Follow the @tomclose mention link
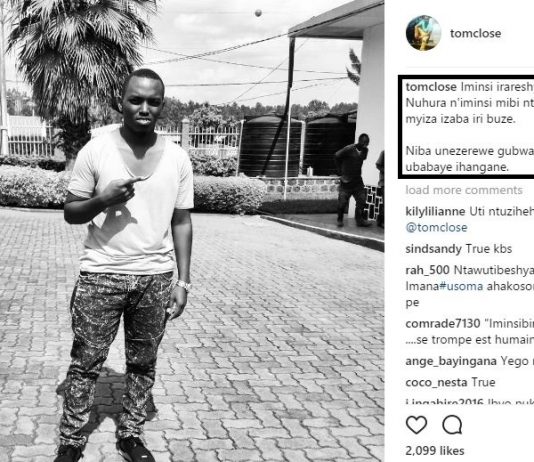Viewport: 534px width, 462px height. [x=436, y=227]
